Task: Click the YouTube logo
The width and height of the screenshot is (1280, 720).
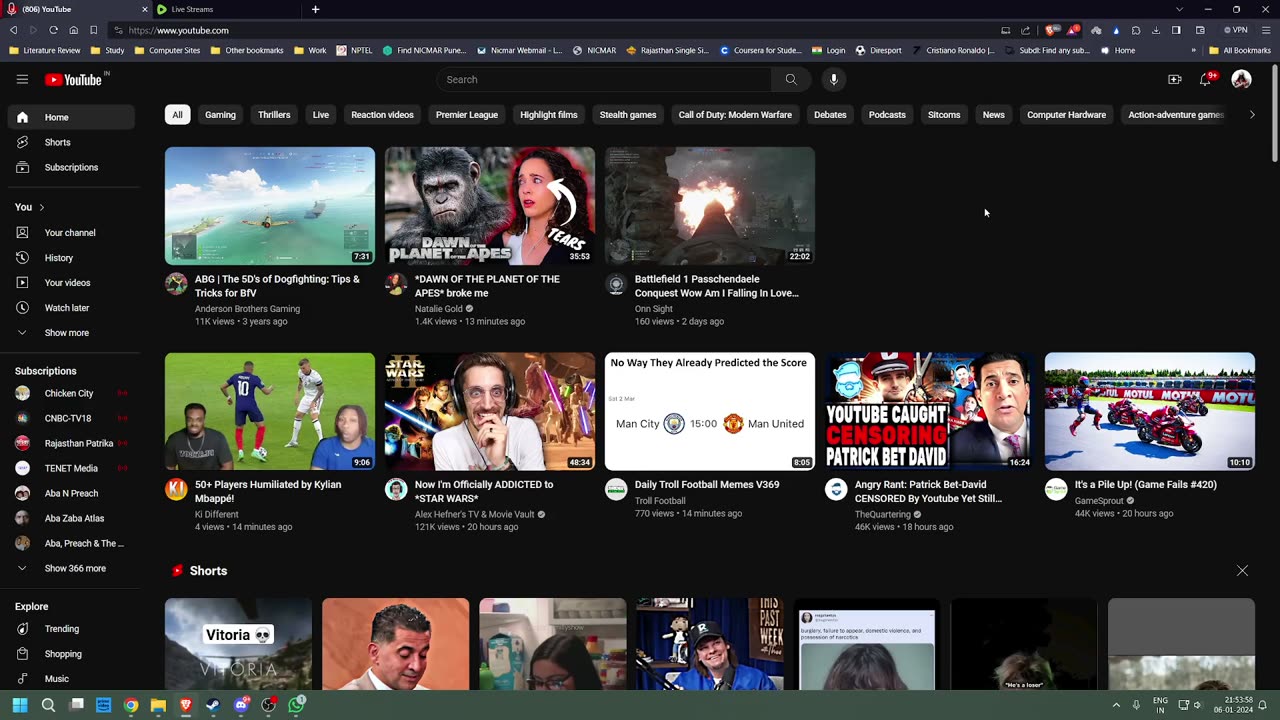Action: coord(76,79)
